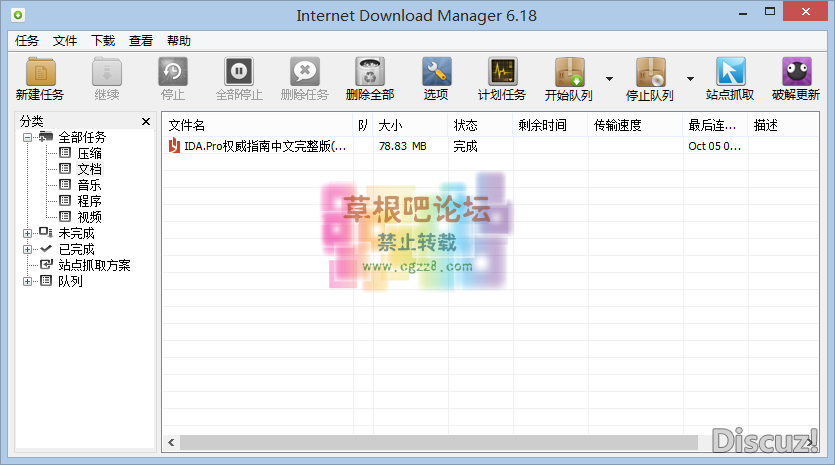Click the 停止 (stop) toolbar icon
835x465 pixels.
point(173,72)
